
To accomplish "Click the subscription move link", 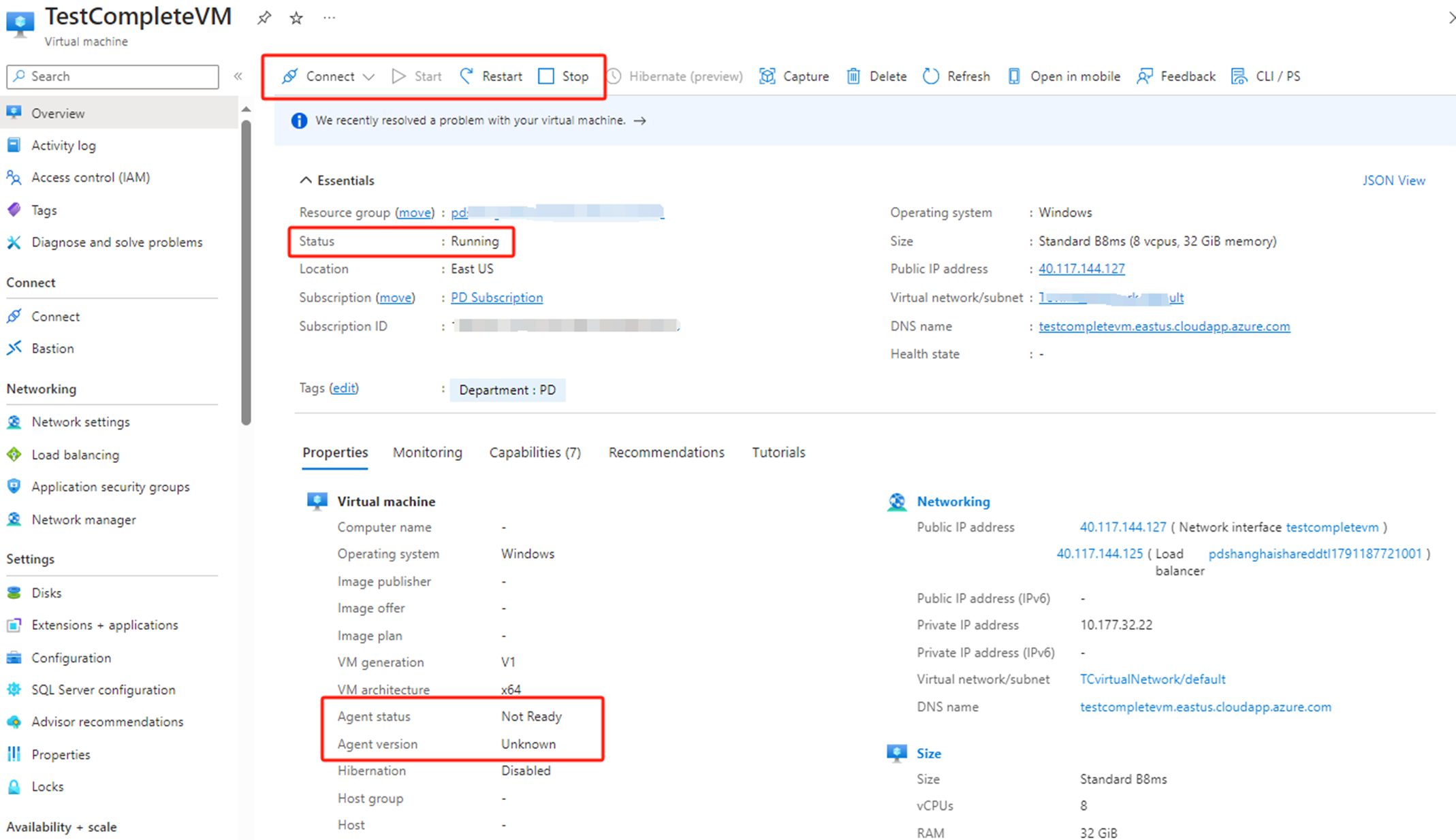I will 396,297.
